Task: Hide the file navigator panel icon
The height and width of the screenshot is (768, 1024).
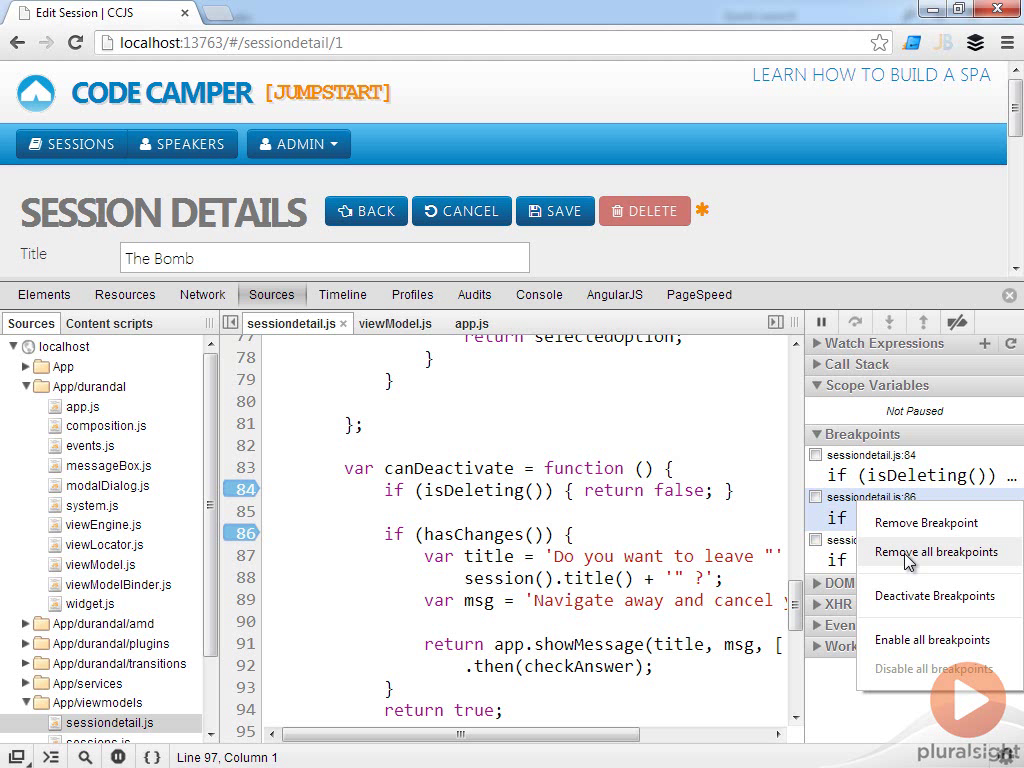Action: point(230,323)
